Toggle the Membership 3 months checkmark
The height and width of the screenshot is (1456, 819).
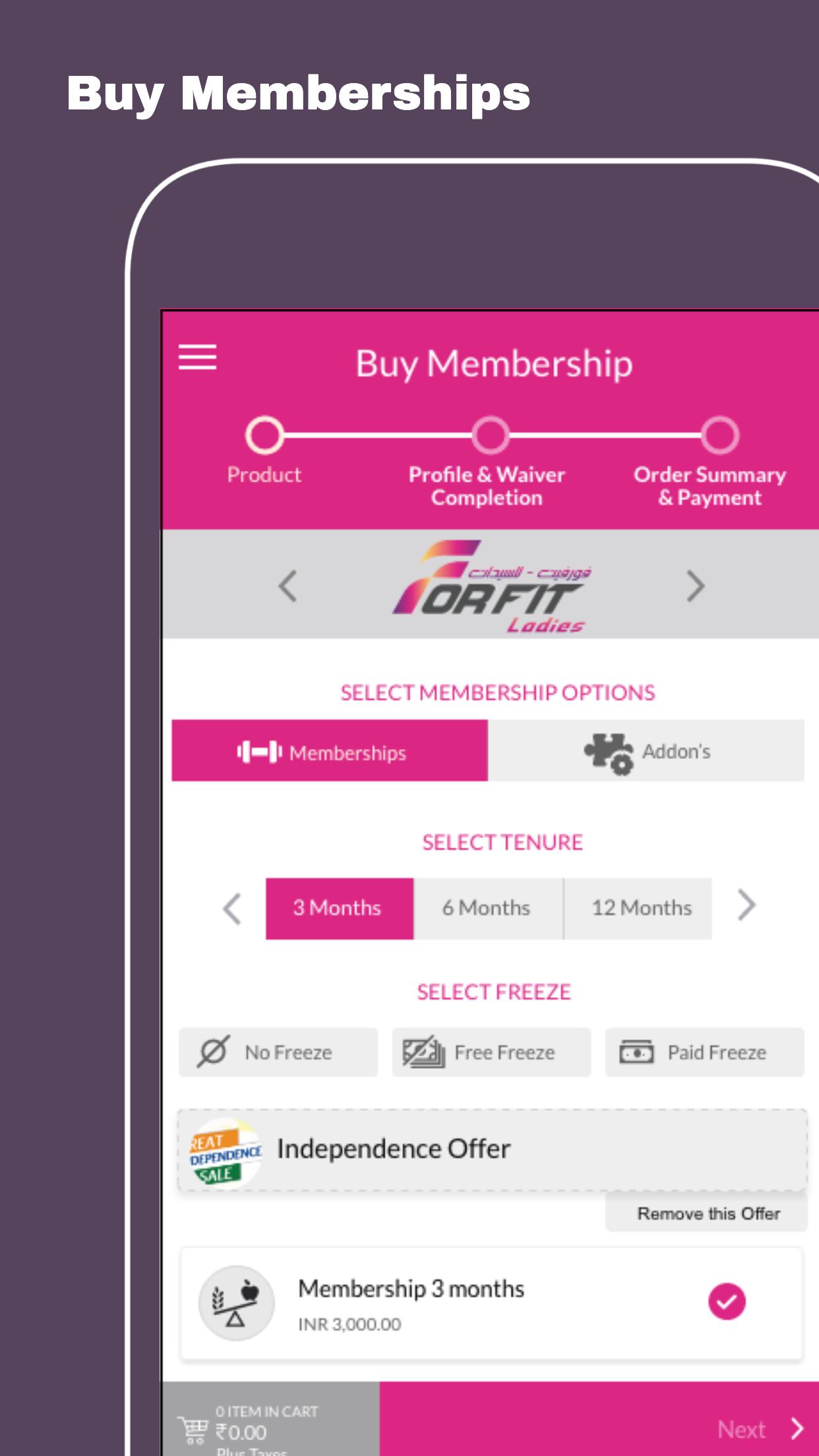coord(727,1301)
